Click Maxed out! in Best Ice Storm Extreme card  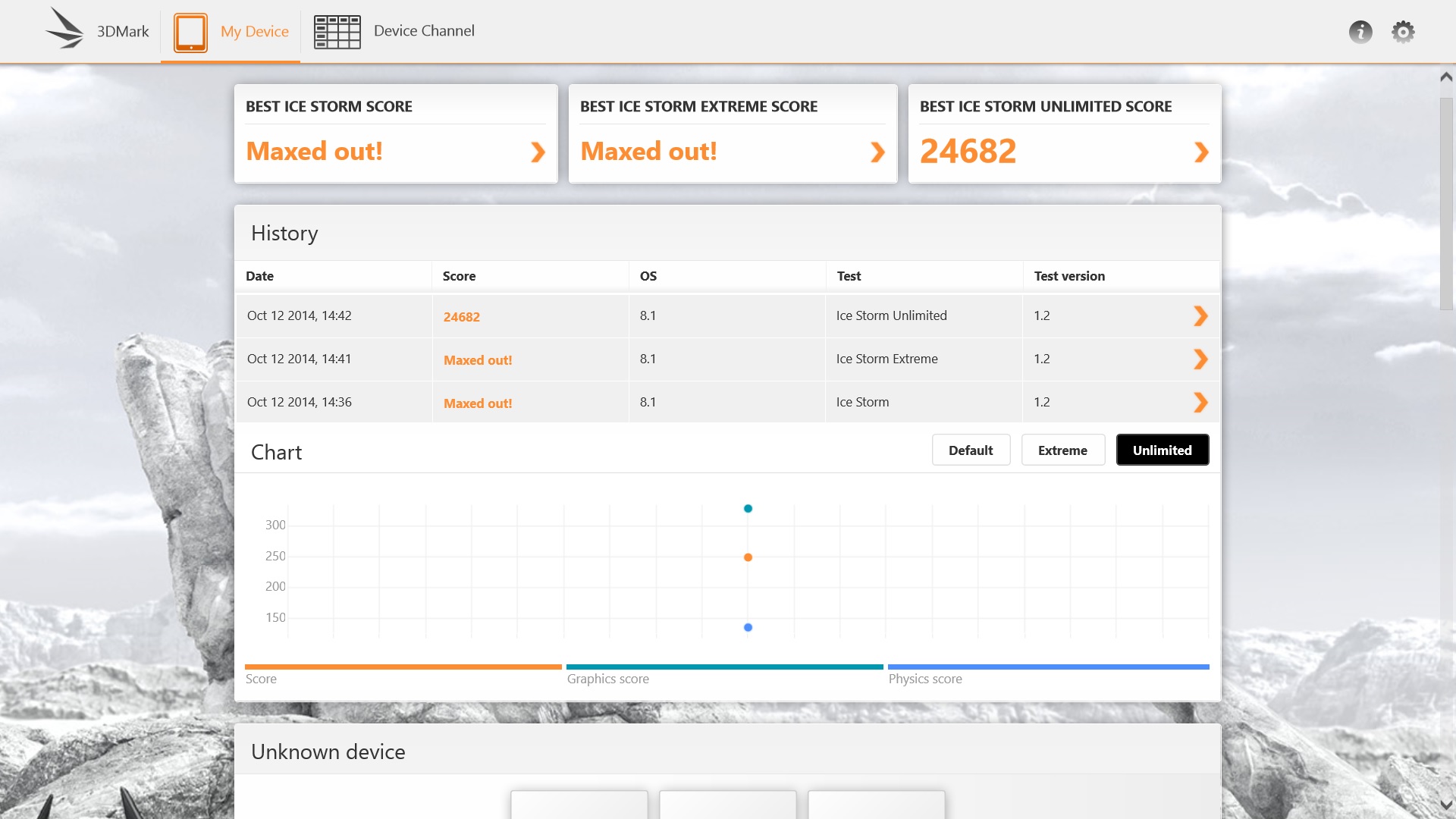pos(648,151)
